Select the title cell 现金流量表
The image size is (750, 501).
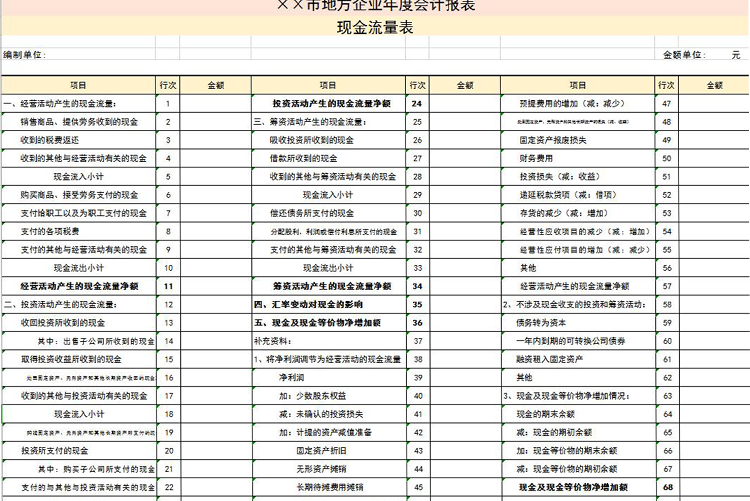(x=375, y=27)
